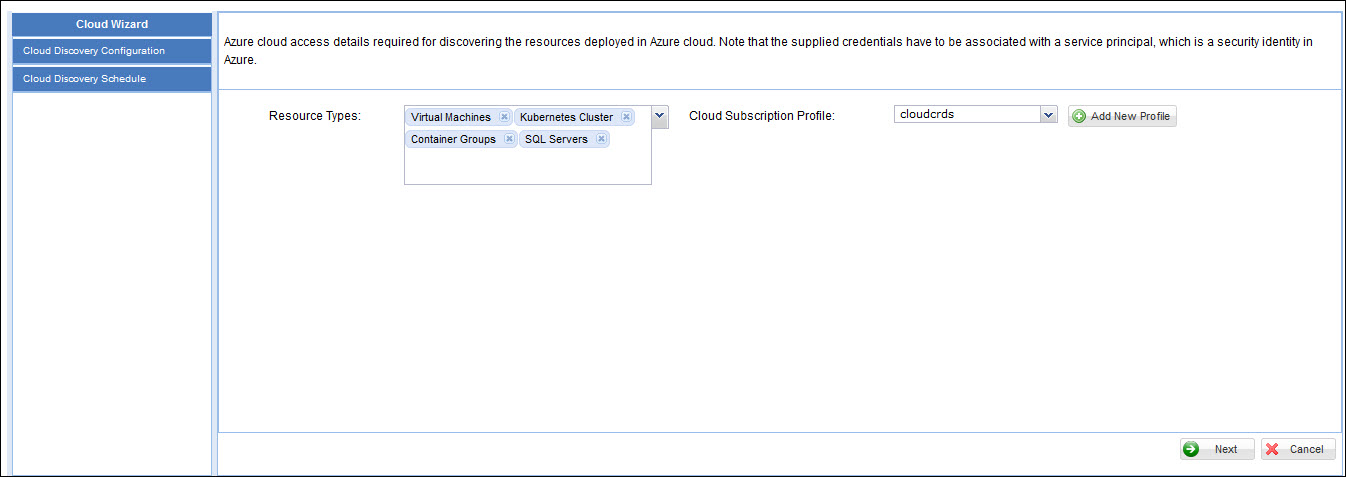The height and width of the screenshot is (477, 1346).
Task: Click the red X icon on Cancel
Action: click(1272, 449)
